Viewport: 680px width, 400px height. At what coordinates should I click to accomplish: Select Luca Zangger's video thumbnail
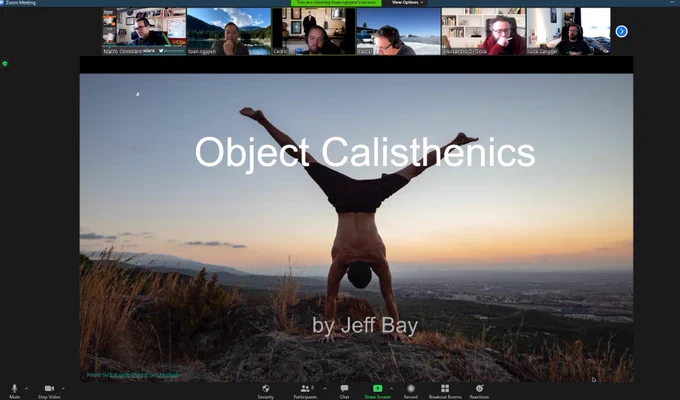(x=569, y=31)
